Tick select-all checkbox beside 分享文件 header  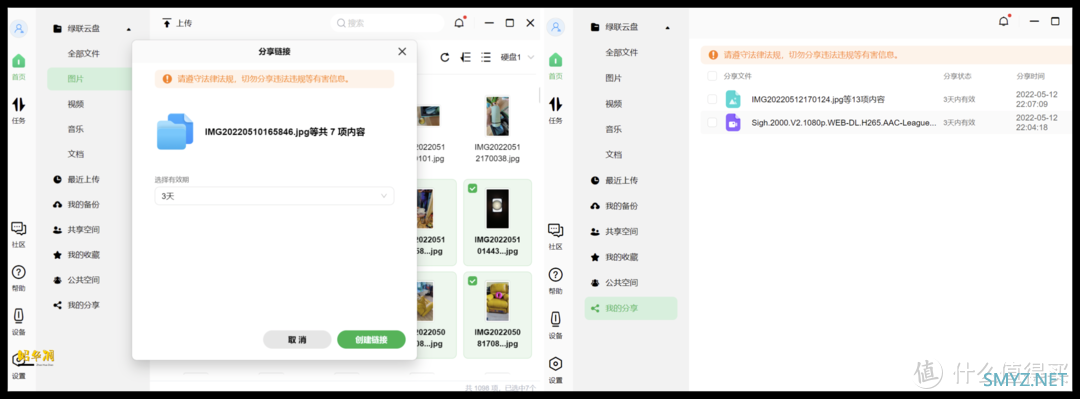tap(712, 76)
